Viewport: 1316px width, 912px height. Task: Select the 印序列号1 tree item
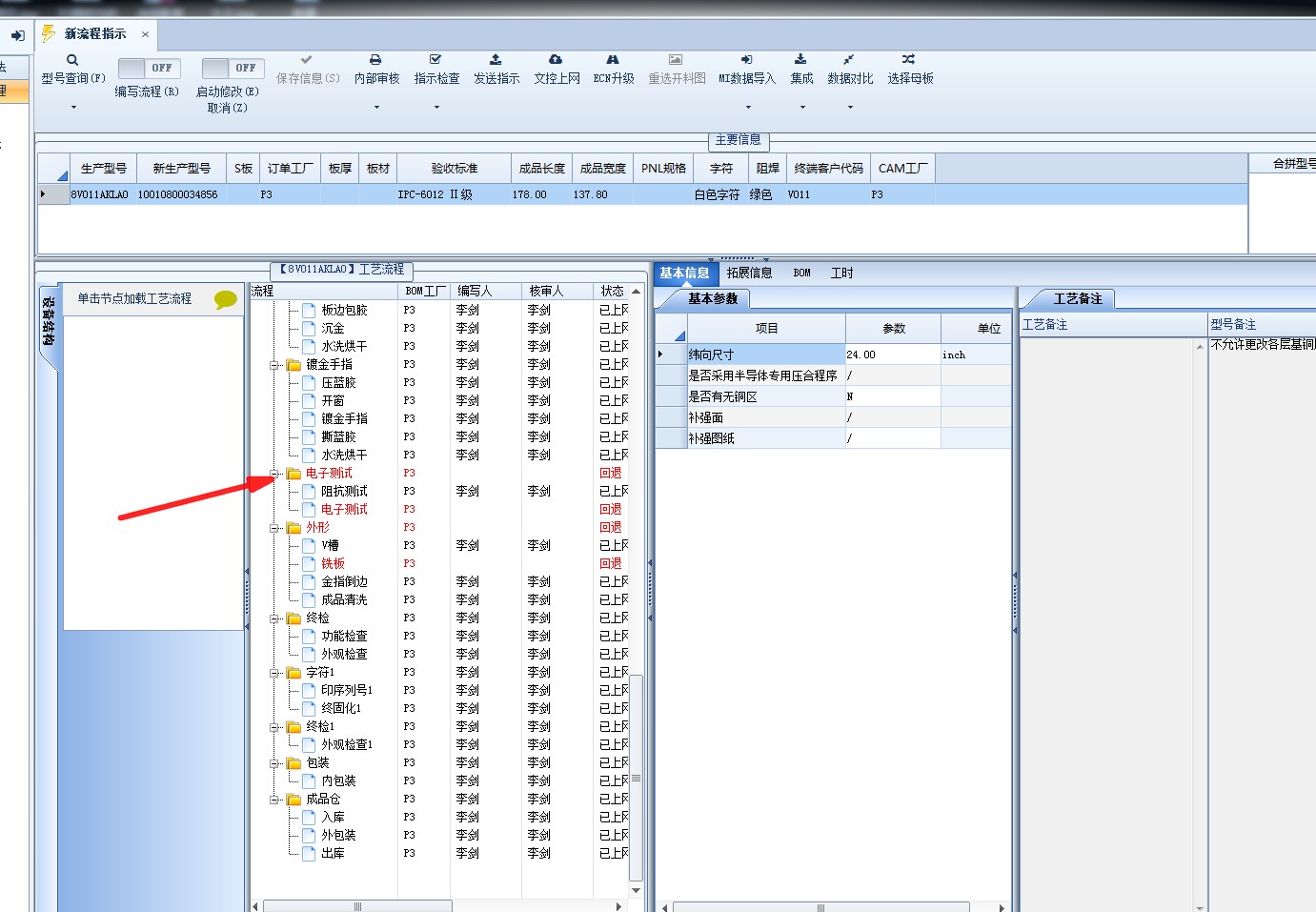pyautogui.click(x=347, y=691)
